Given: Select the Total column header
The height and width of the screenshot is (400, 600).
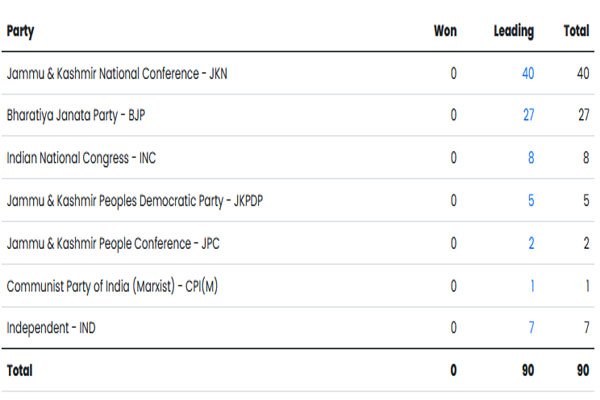Looking at the screenshot, I should pyautogui.click(x=576, y=31).
